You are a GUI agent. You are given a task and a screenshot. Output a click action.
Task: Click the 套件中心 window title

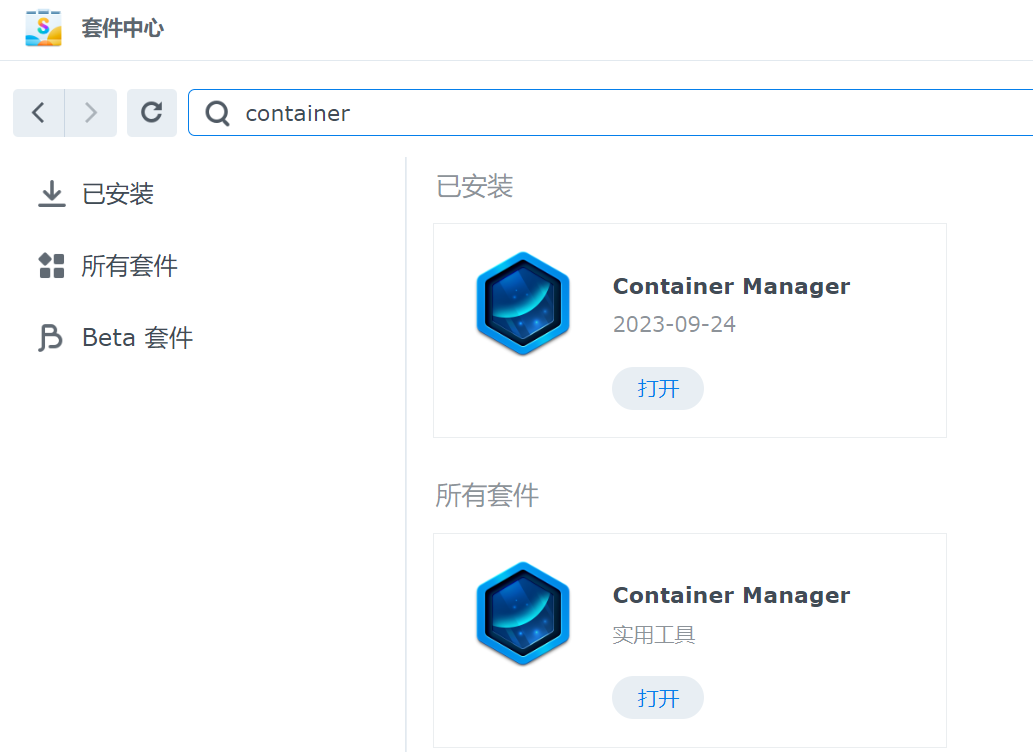[122, 28]
